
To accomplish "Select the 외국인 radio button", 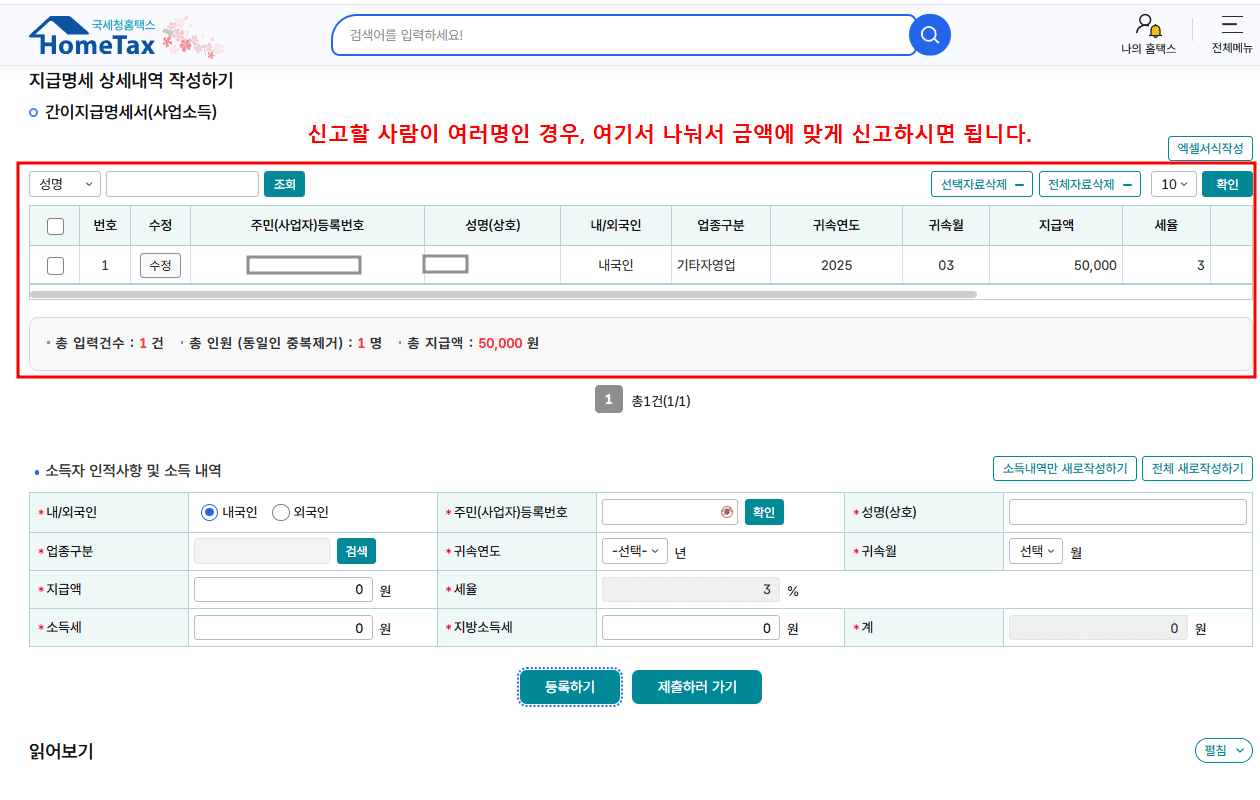I will pyautogui.click(x=281, y=511).
